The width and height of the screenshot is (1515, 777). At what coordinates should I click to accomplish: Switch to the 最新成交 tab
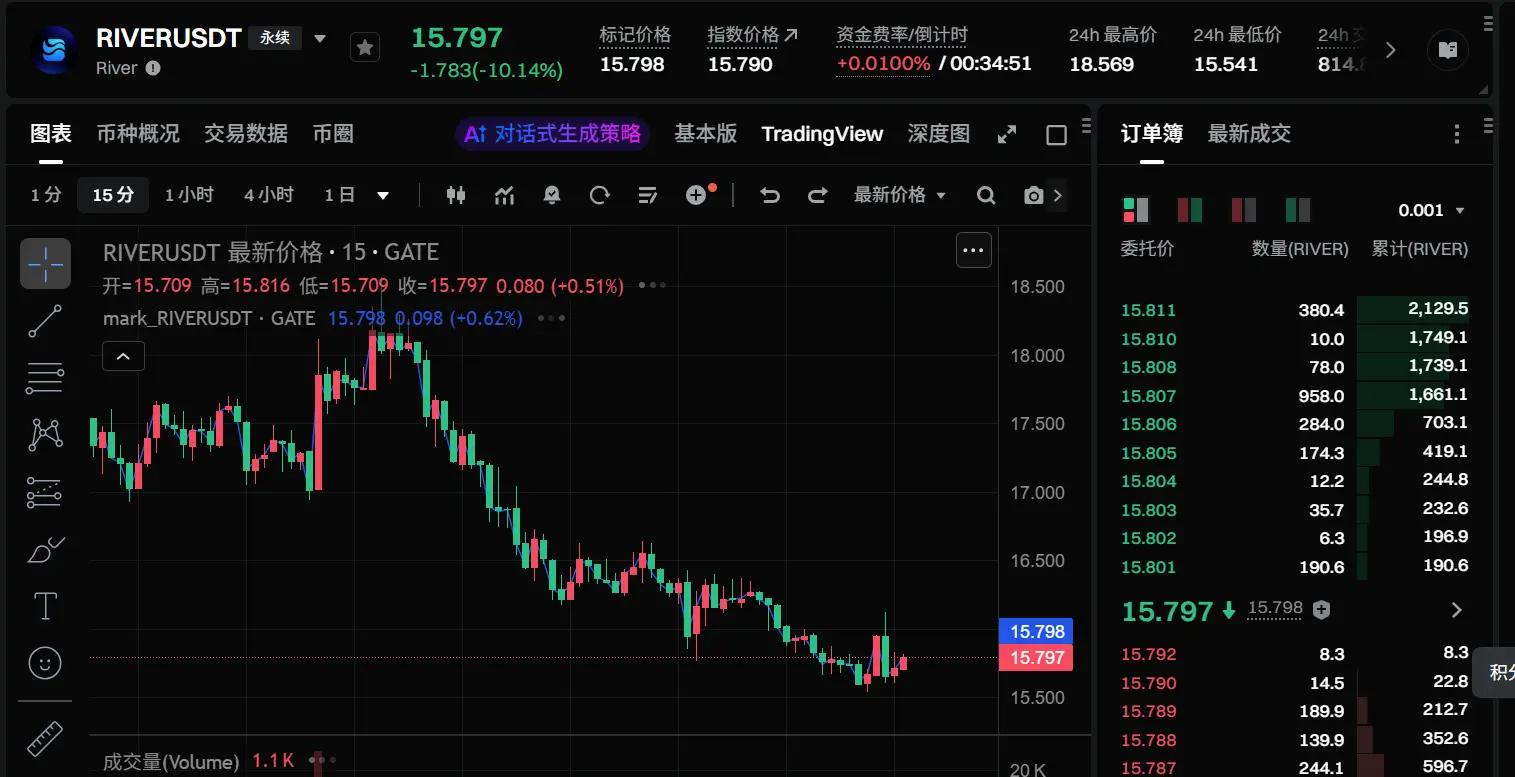point(1249,134)
